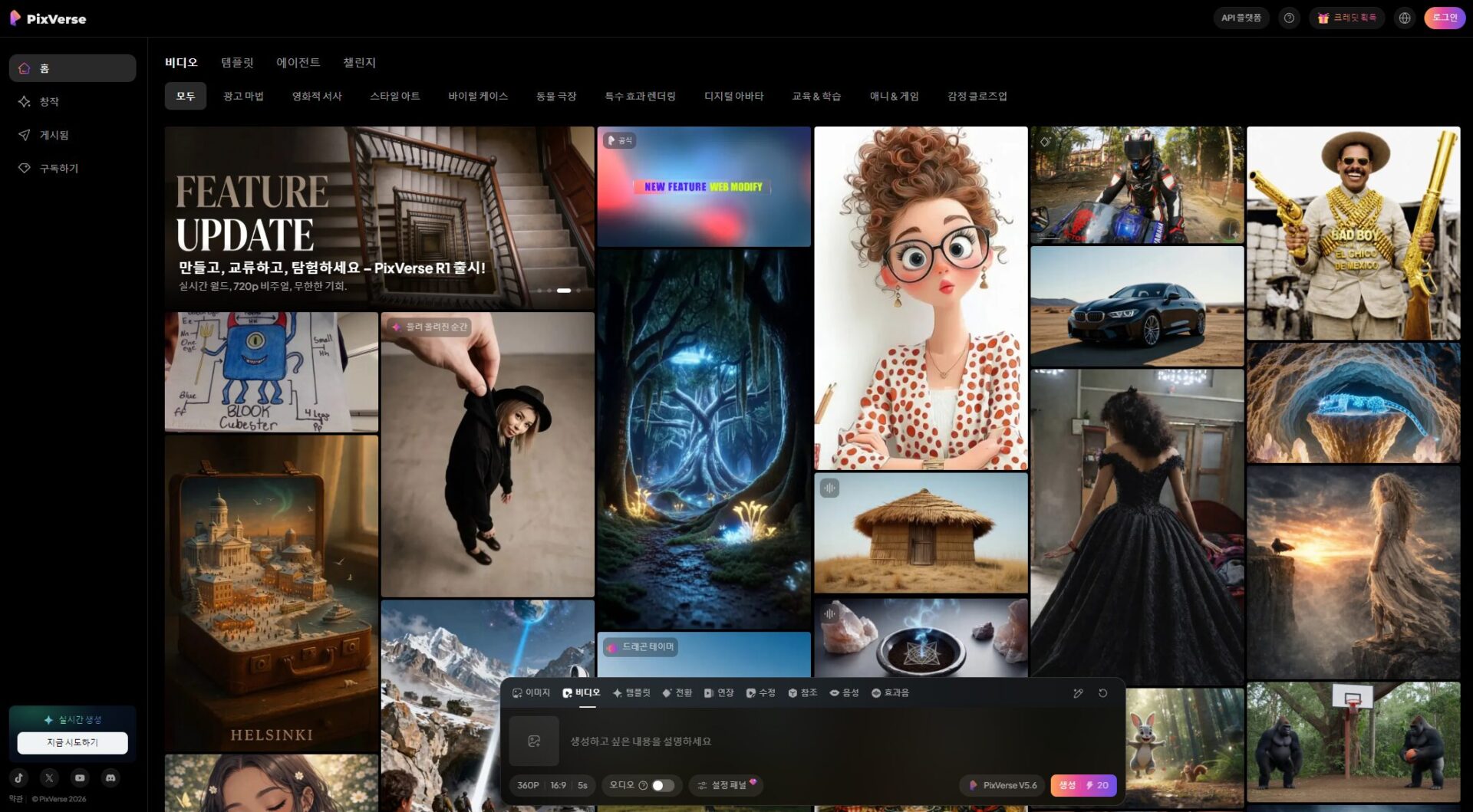Click the magic pen prompt enhance icon
This screenshot has width=1473, height=812.
point(1078,693)
